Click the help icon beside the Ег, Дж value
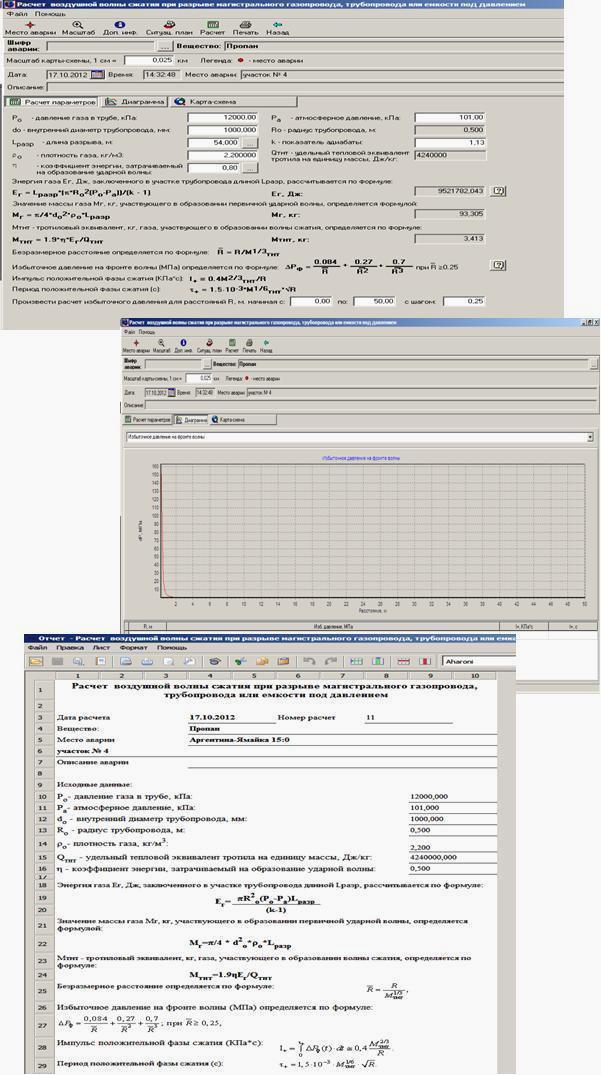The height and width of the screenshot is (1075, 601). 496,190
